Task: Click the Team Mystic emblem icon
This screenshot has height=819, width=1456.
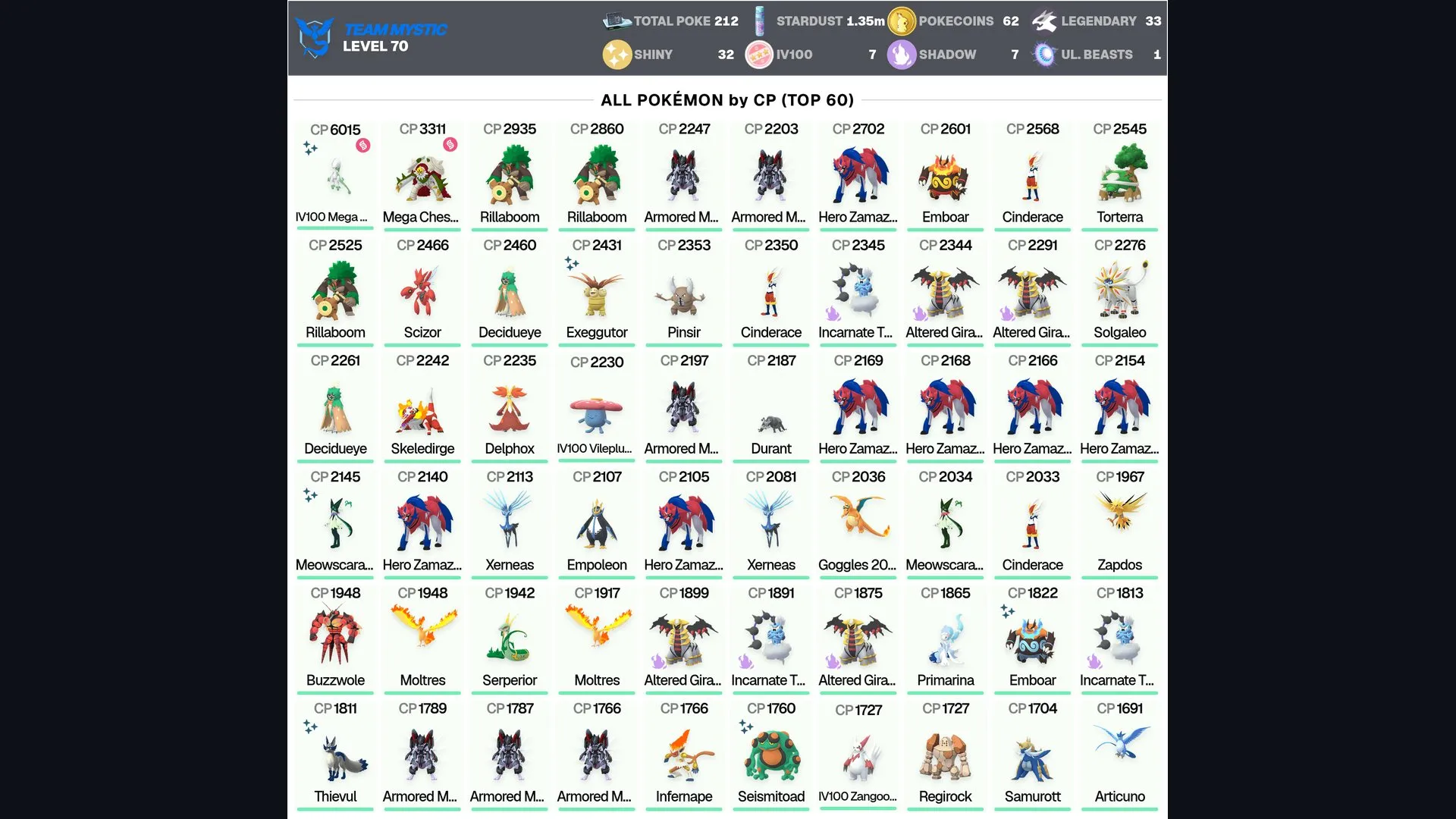Action: [315, 37]
